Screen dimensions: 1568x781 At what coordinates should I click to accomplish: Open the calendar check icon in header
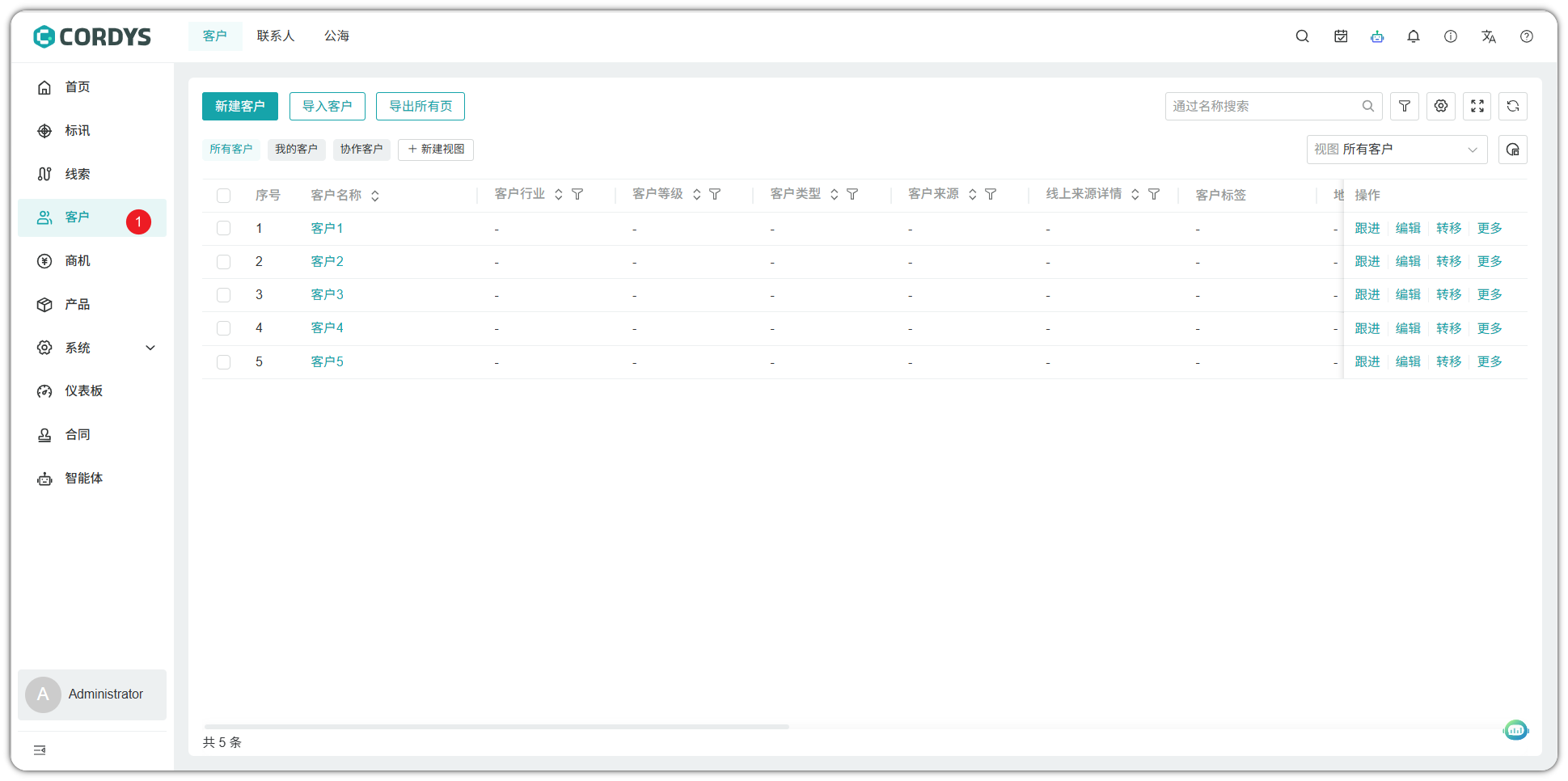pos(1341,36)
